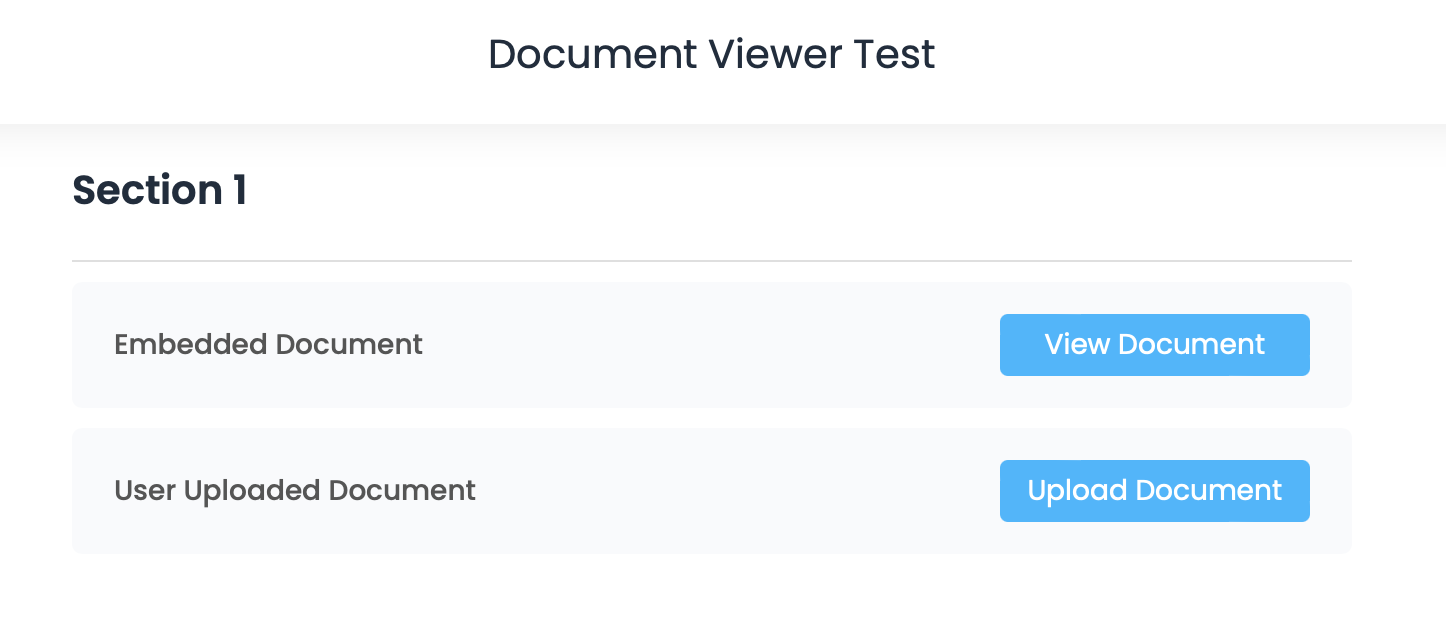The height and width of the screenshot is (624, 1446).
Task: Click the Upload Document button
Action: point(1154,491)
